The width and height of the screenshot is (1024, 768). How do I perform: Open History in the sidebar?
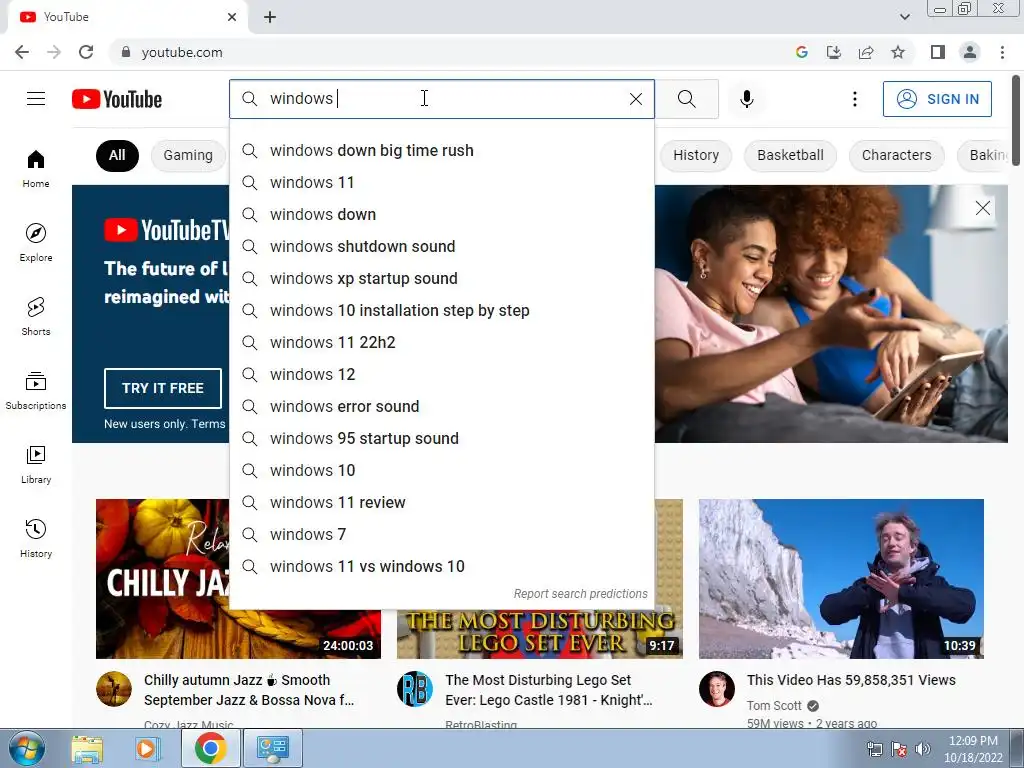(36, 539)
